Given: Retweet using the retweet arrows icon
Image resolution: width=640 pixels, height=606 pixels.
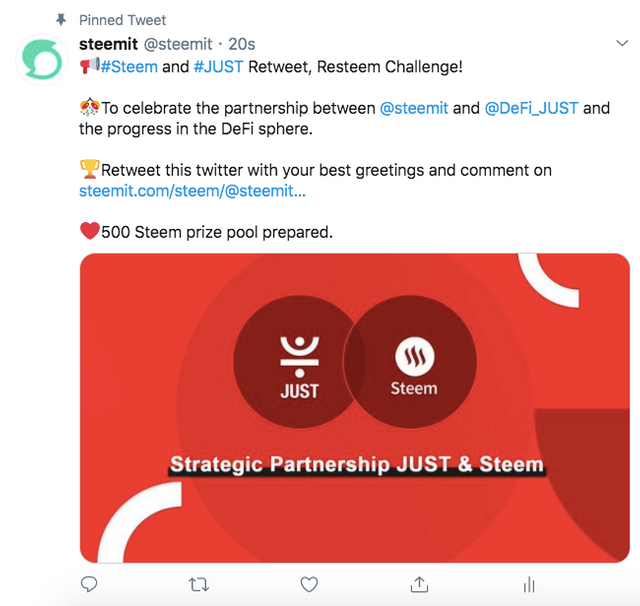Looking at the screenshot, I should click(199, 585).
